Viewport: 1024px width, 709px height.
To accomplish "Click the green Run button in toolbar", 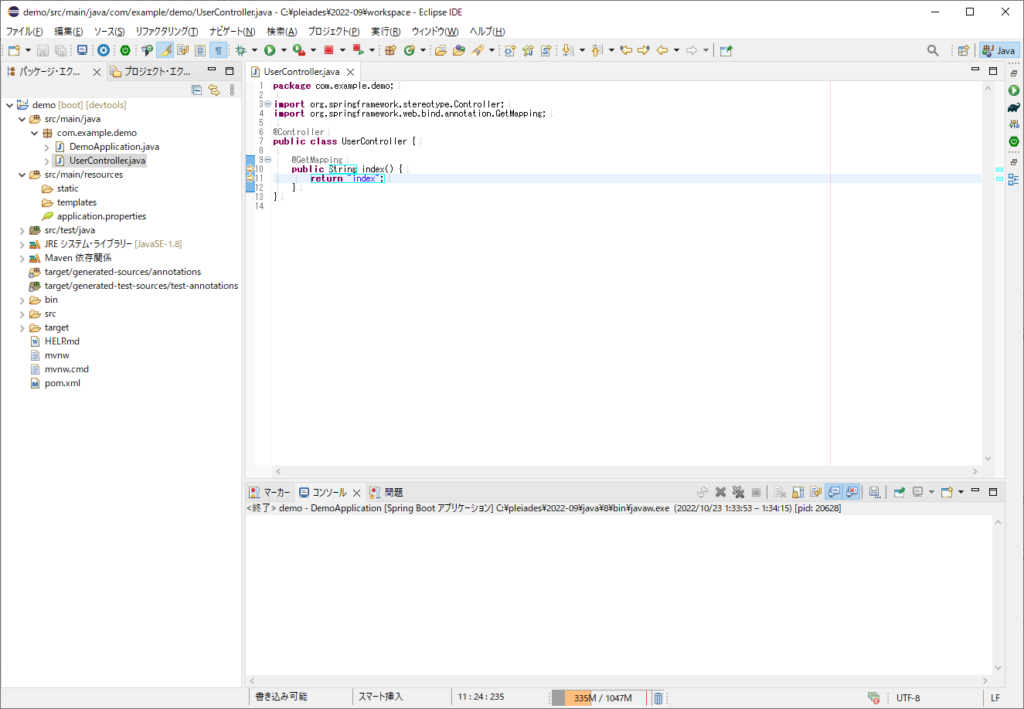I will 269,50.
